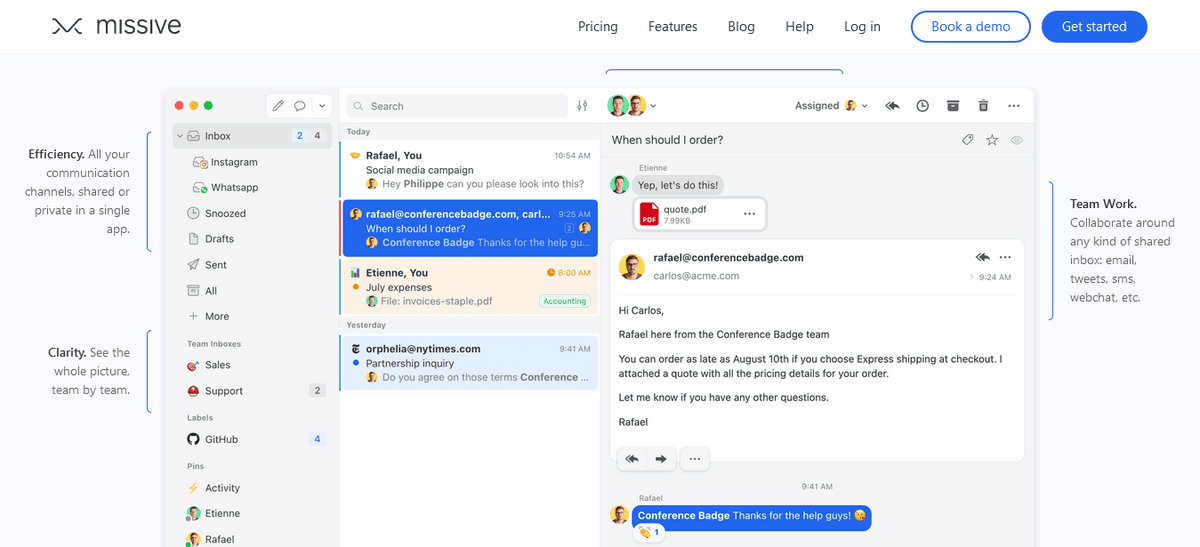Click the label tag icon beside subject
1200x547 pixels.
click(x=967, y=140)
